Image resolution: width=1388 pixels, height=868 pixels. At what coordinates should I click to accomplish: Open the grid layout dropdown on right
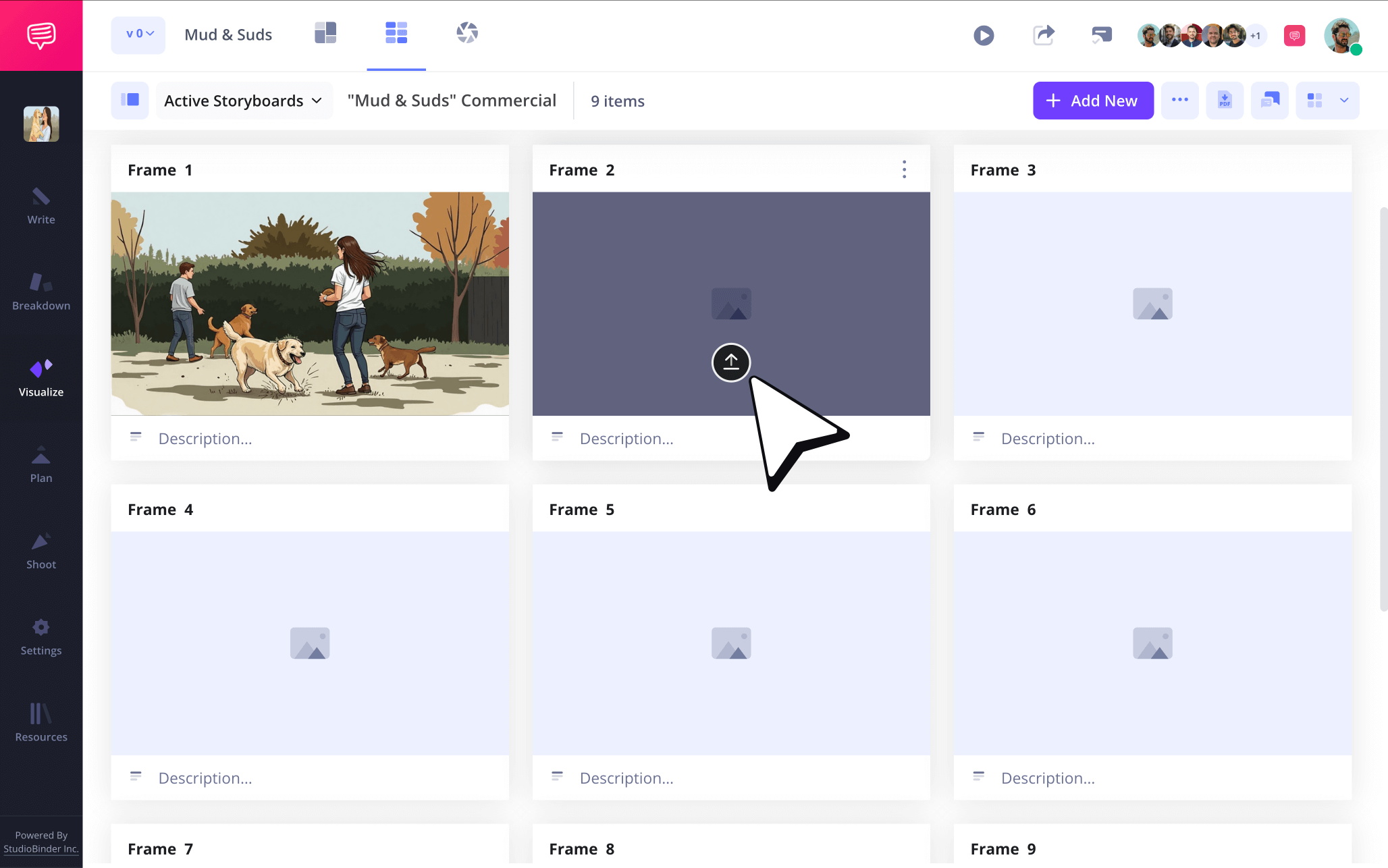tap(1327, 100)
